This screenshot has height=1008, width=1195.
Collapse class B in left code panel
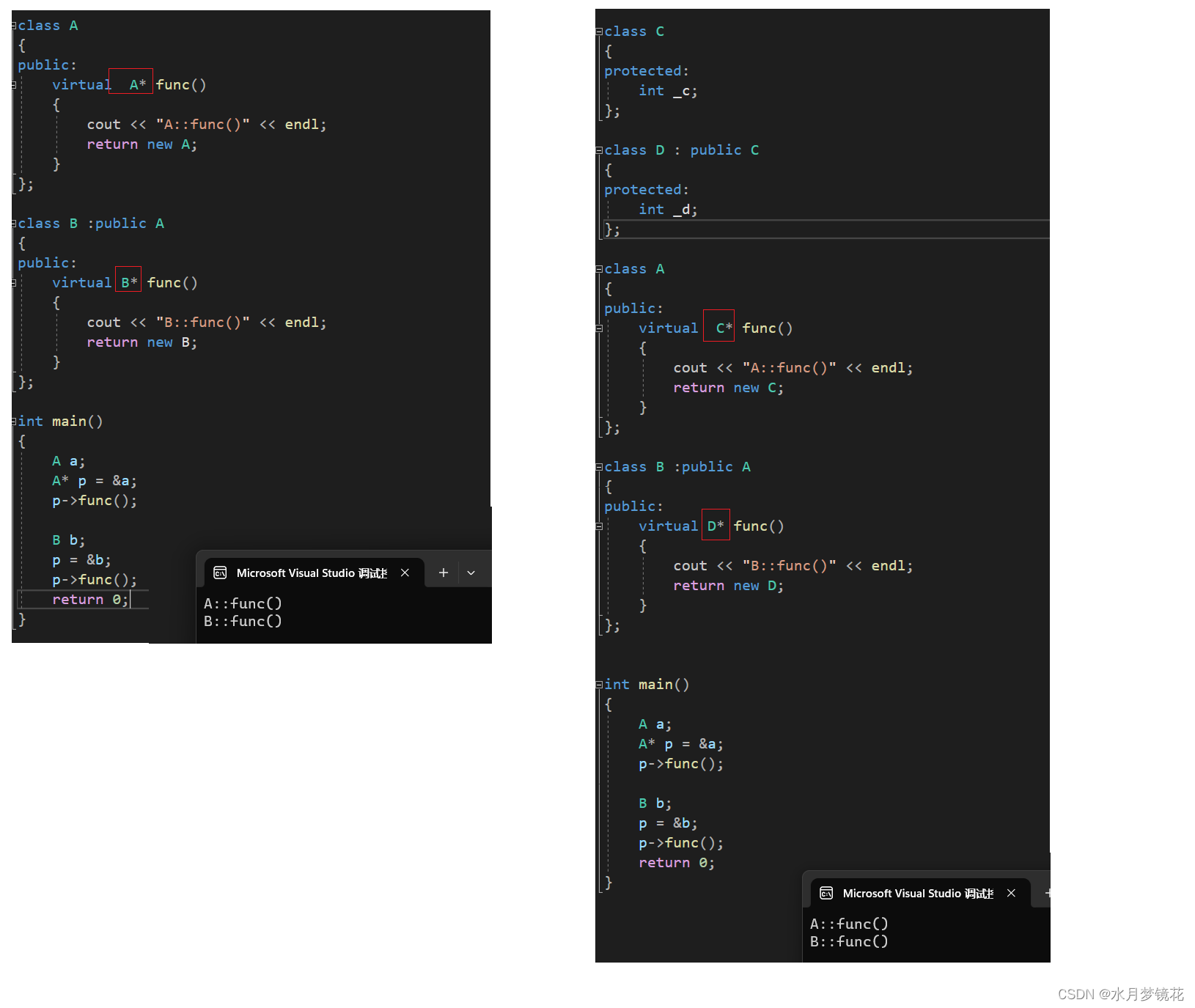[x=13, y=224]
